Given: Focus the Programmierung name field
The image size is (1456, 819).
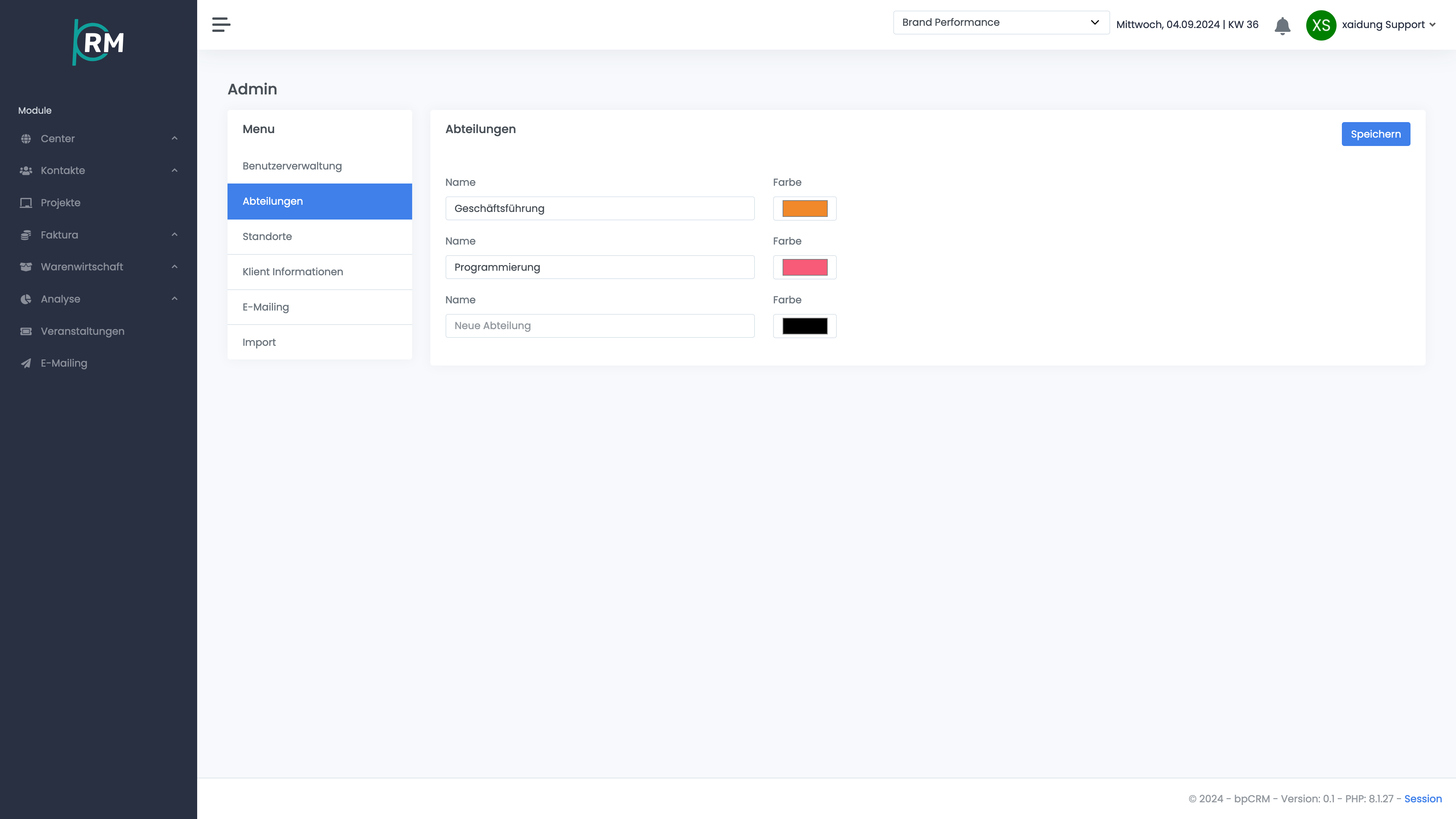Looking at the screenshot, I should pos(600,267).
